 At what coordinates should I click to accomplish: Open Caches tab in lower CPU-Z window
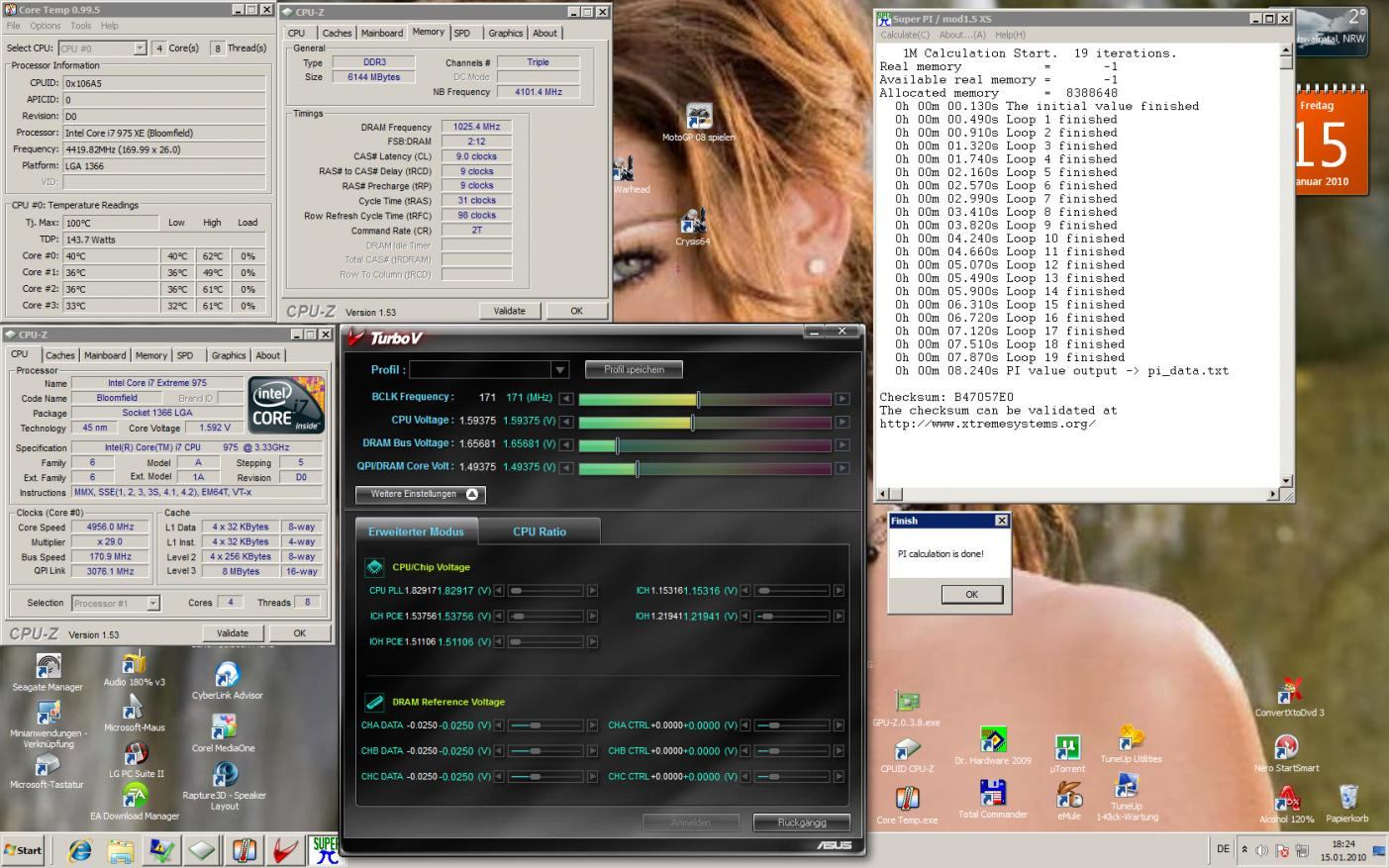(x=60, y=355)
